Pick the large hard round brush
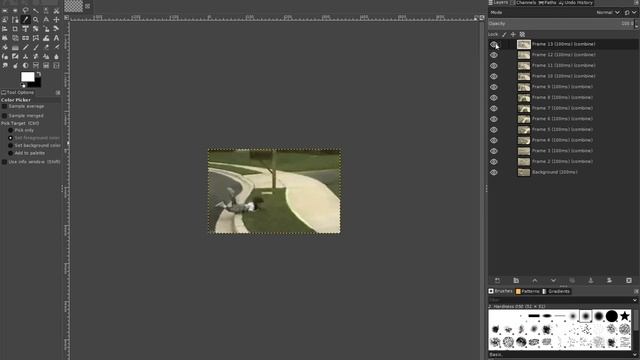 point(611,316)
